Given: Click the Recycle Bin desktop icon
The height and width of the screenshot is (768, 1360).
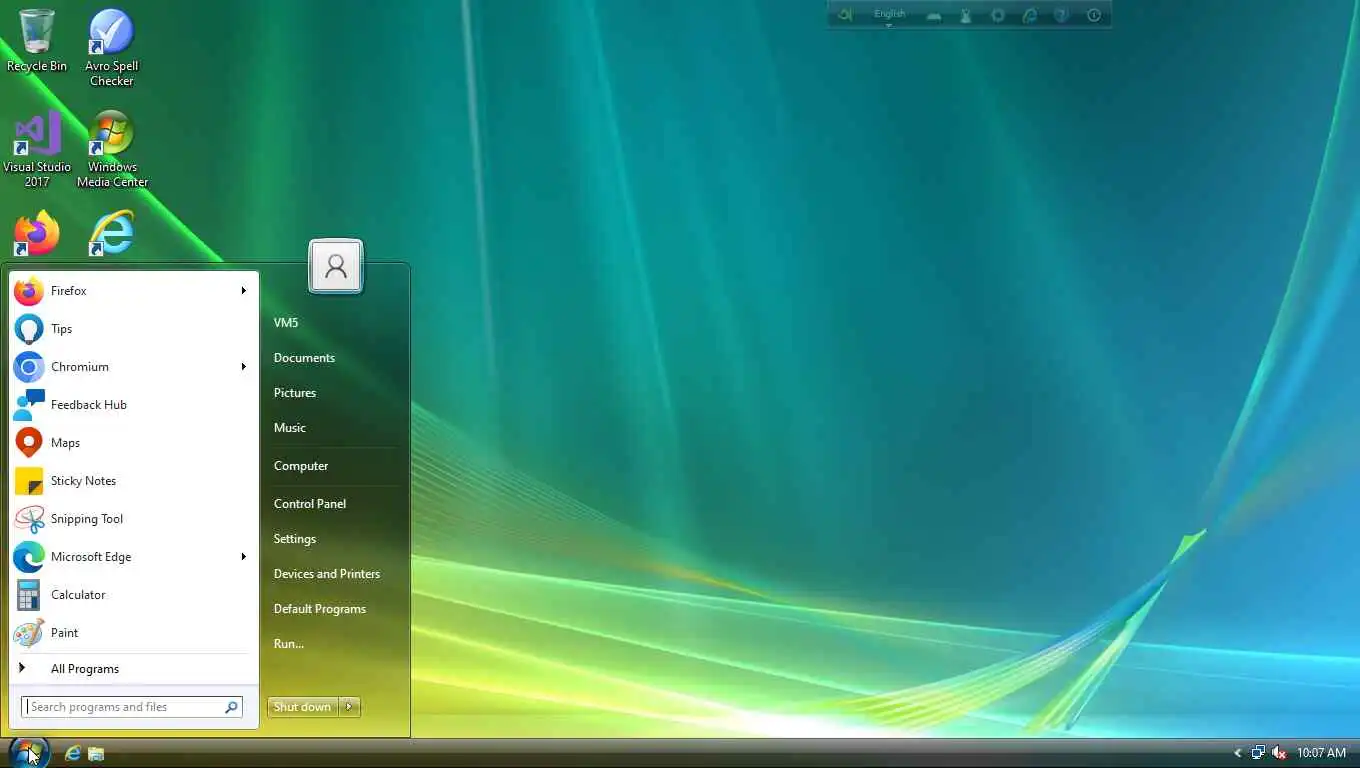Looking at the screenshot, I should [37, 41].
